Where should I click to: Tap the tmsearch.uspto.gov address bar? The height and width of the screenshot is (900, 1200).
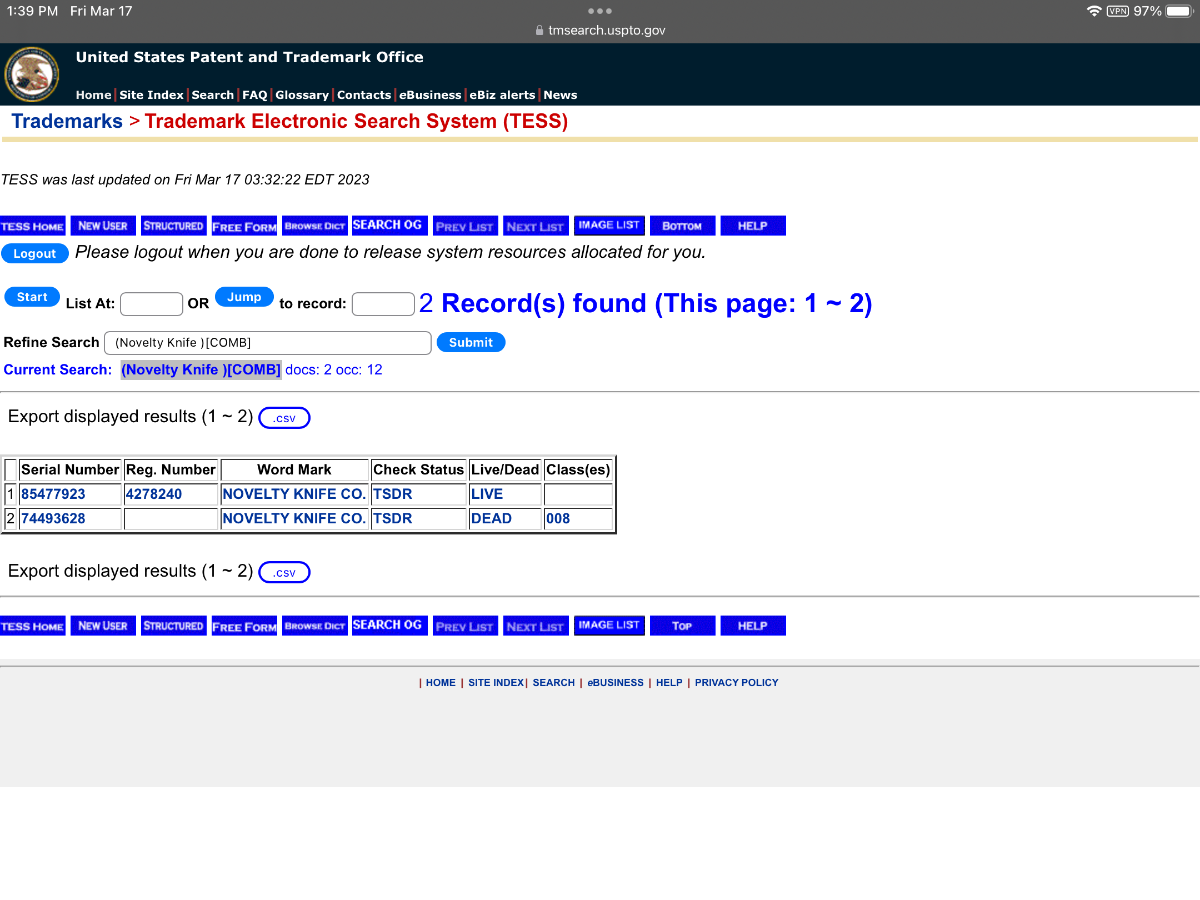coord(600,30)
